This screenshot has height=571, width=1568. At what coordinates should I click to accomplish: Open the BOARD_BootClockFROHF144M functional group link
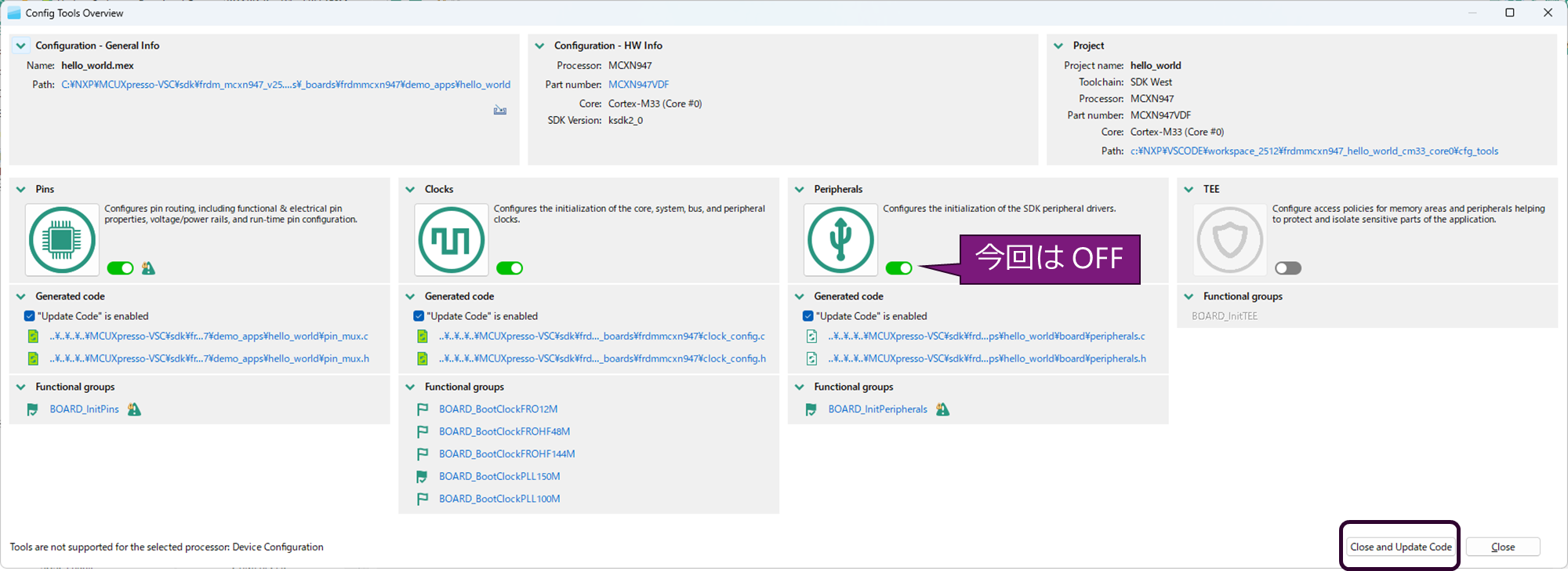point(506,454)
